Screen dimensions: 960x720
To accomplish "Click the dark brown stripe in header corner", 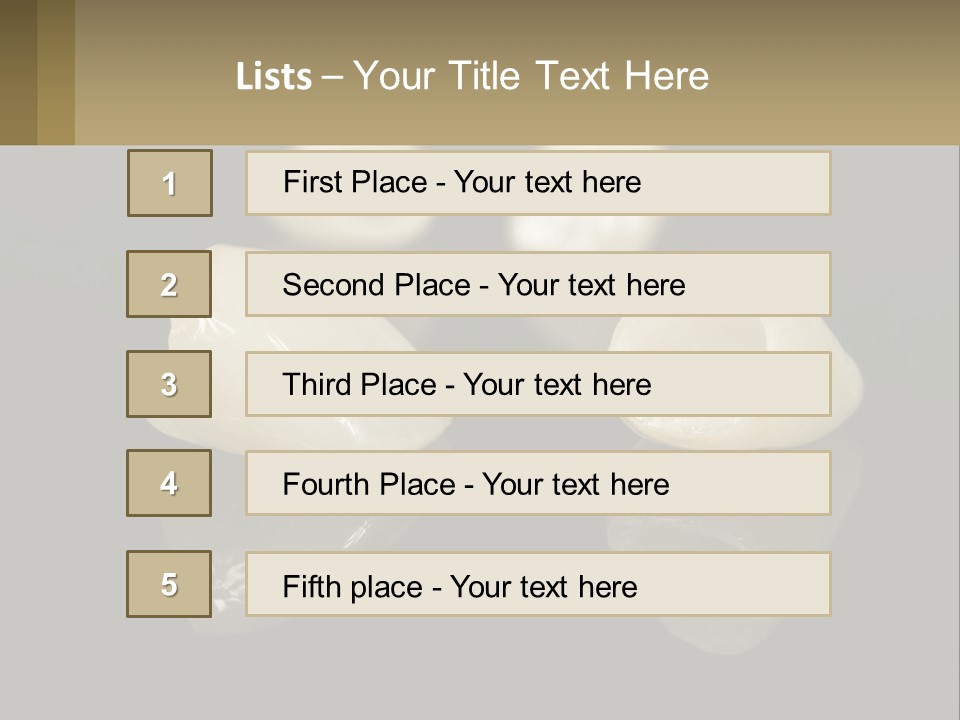I will 18,72.
